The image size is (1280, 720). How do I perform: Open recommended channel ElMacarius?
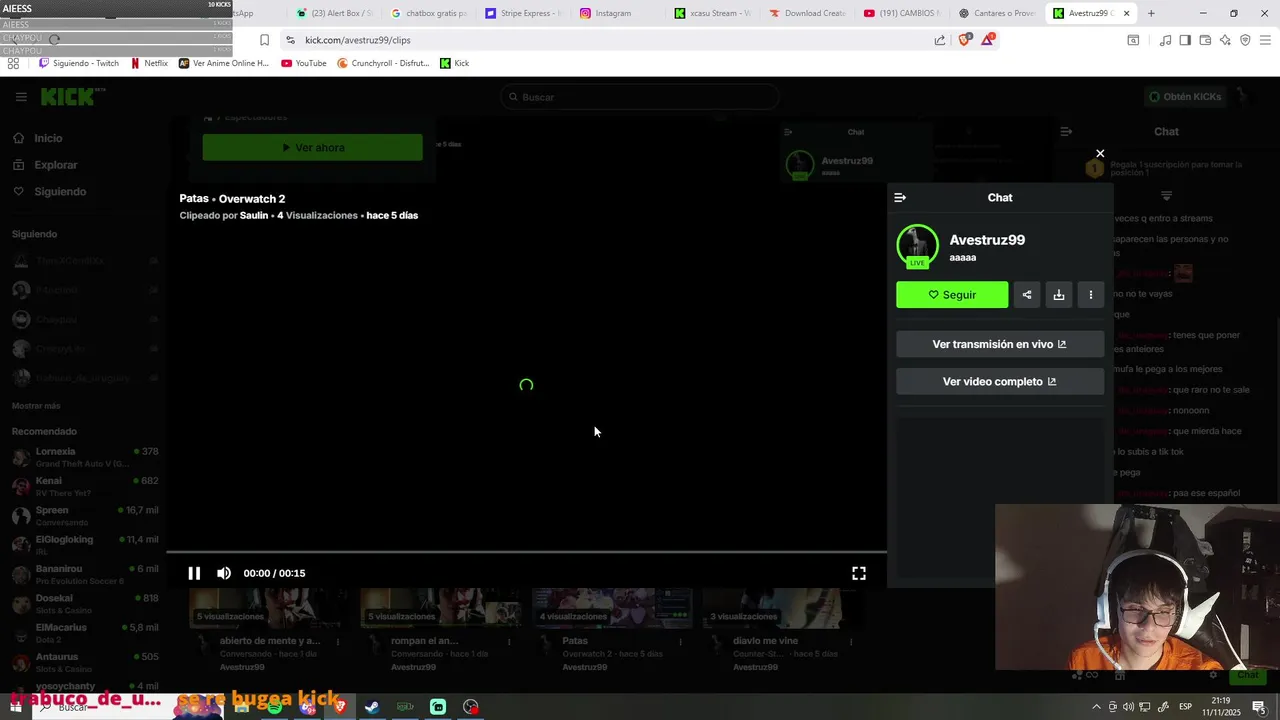tap(84, 633)
